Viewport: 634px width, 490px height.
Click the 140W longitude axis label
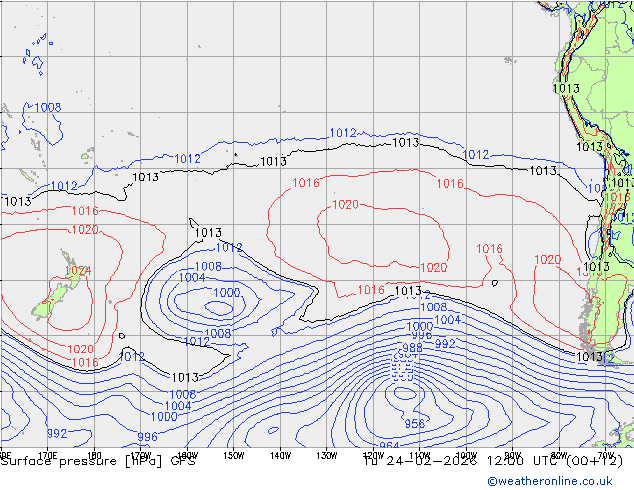[x=280, y=456]
